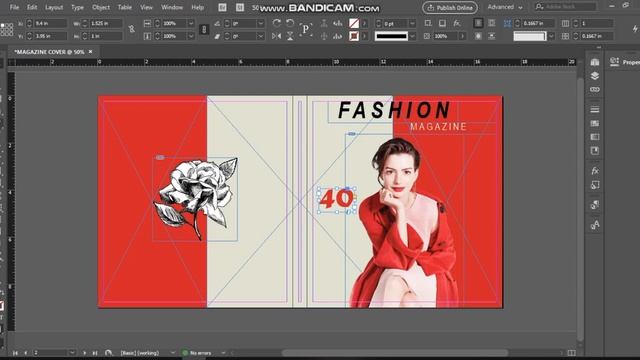Open the rotation angle dropdown

click(x=261, y=24)
